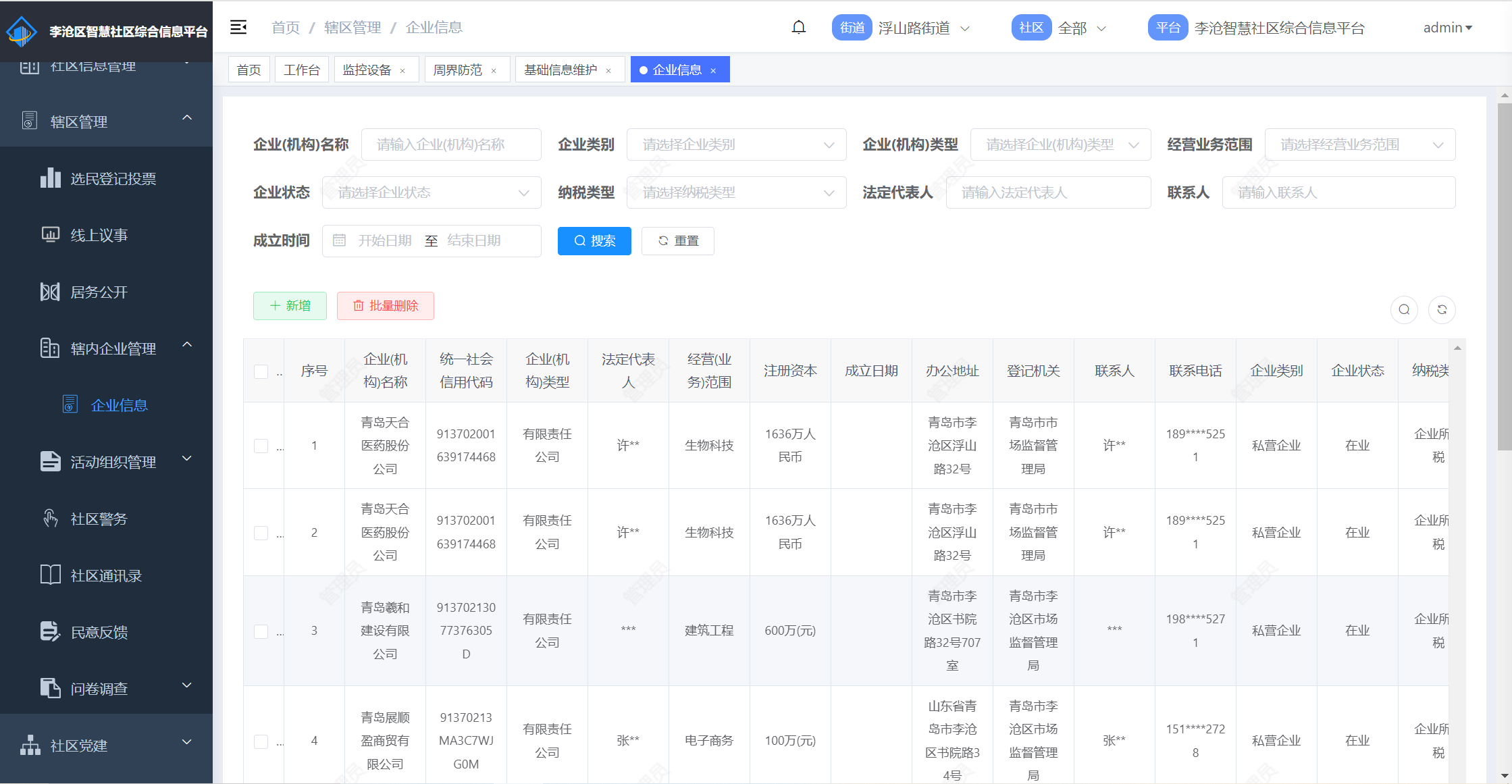
Task: Close the 基础信息维护 tab
Action: (x=608, y=70)
